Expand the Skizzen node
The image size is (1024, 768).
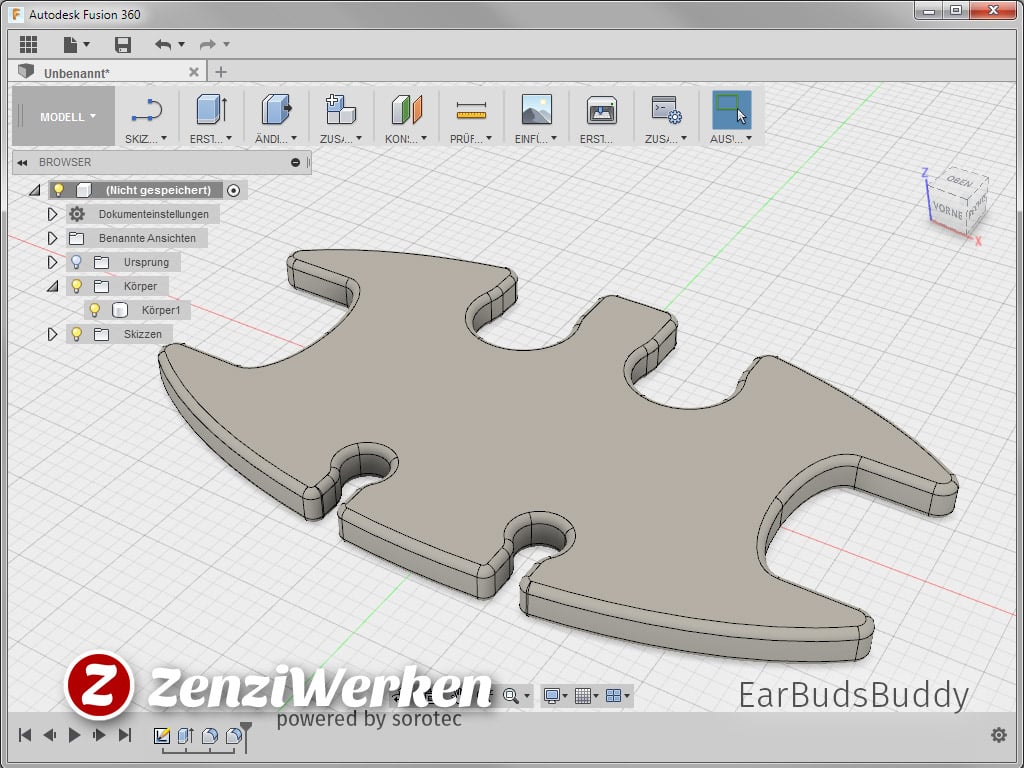(x=52, y=334)
